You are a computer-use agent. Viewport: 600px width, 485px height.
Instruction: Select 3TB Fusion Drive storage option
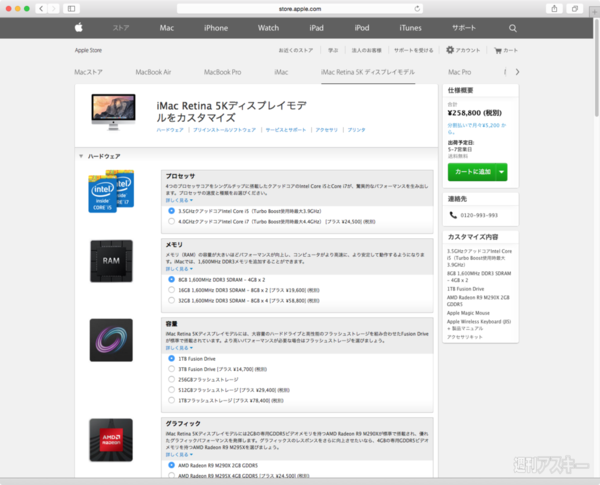click(x=171, y=369)
